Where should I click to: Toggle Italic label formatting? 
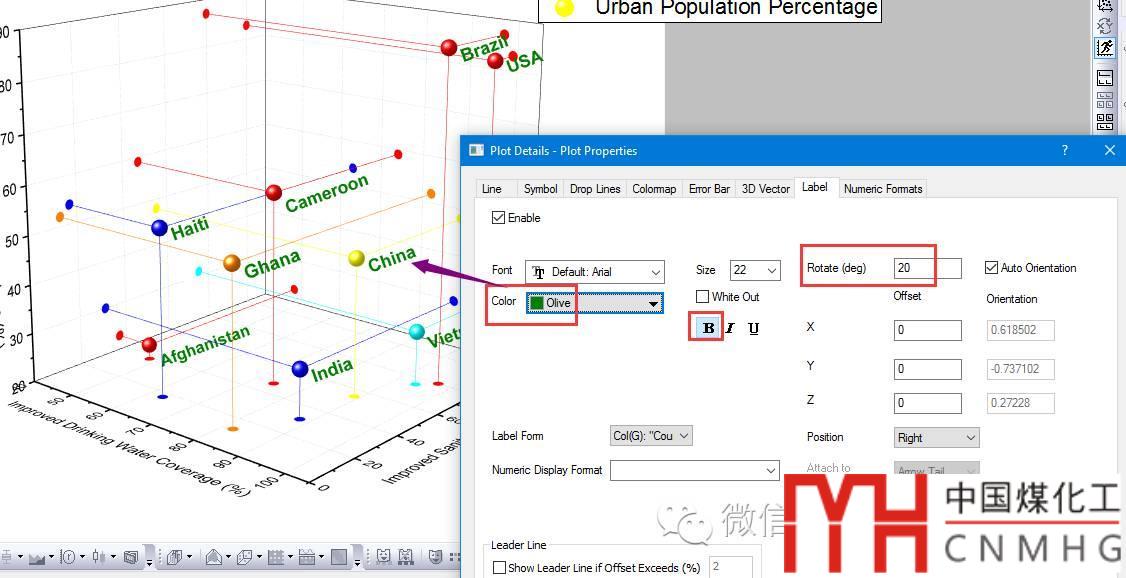(730, 328)
